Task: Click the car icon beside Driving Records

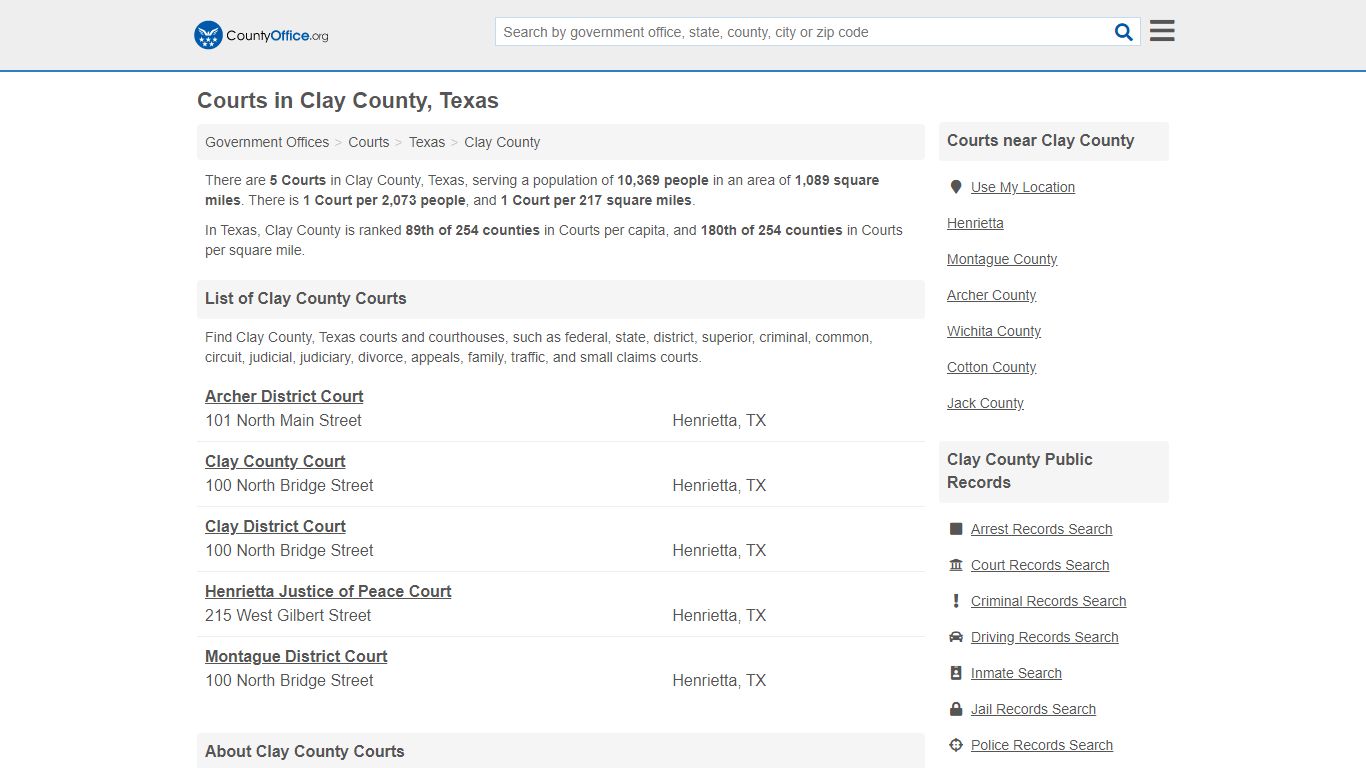Action: (x=955, y=637)
